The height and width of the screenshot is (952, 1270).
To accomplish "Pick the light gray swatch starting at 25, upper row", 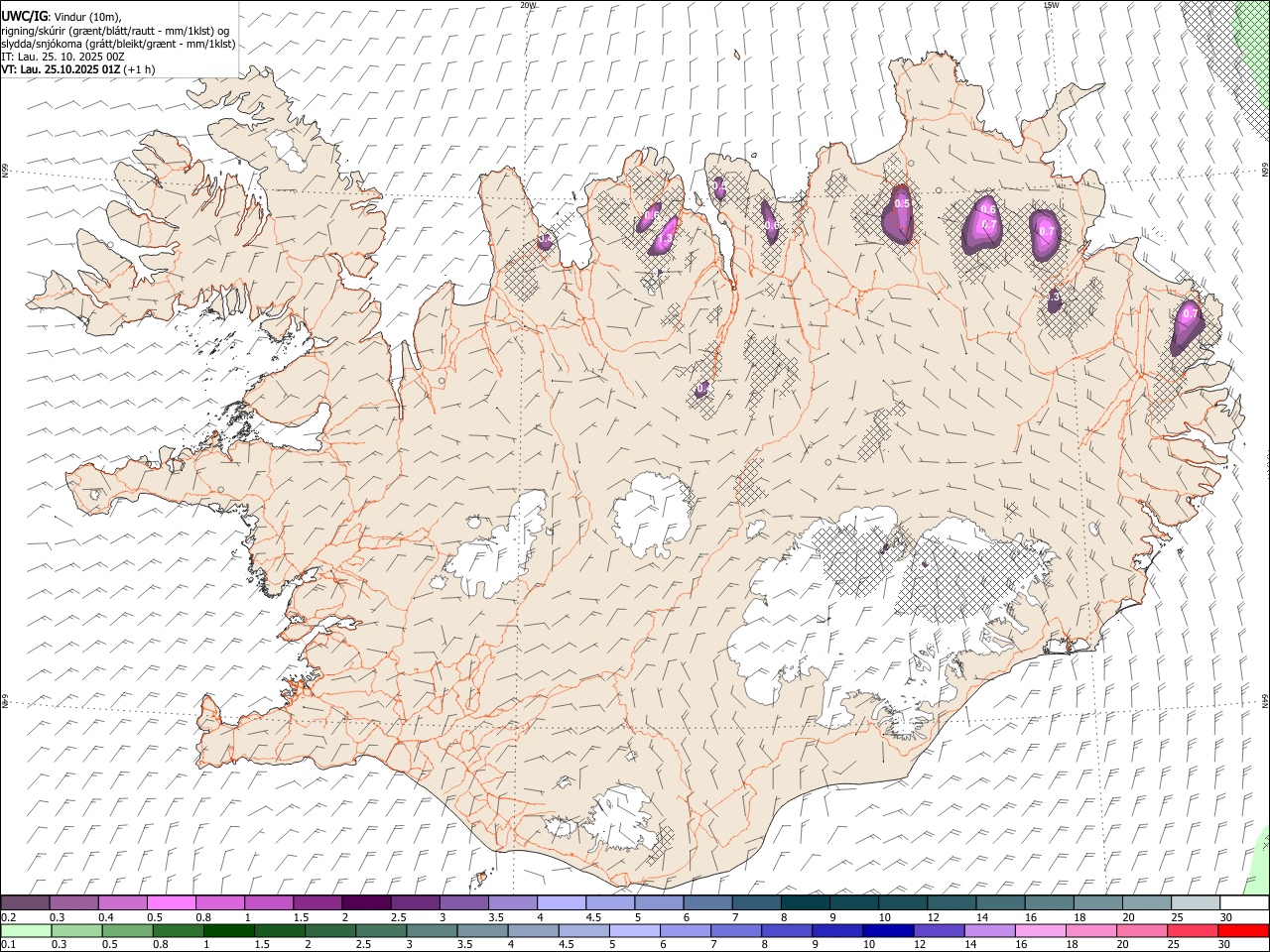I will point(1195,903).
